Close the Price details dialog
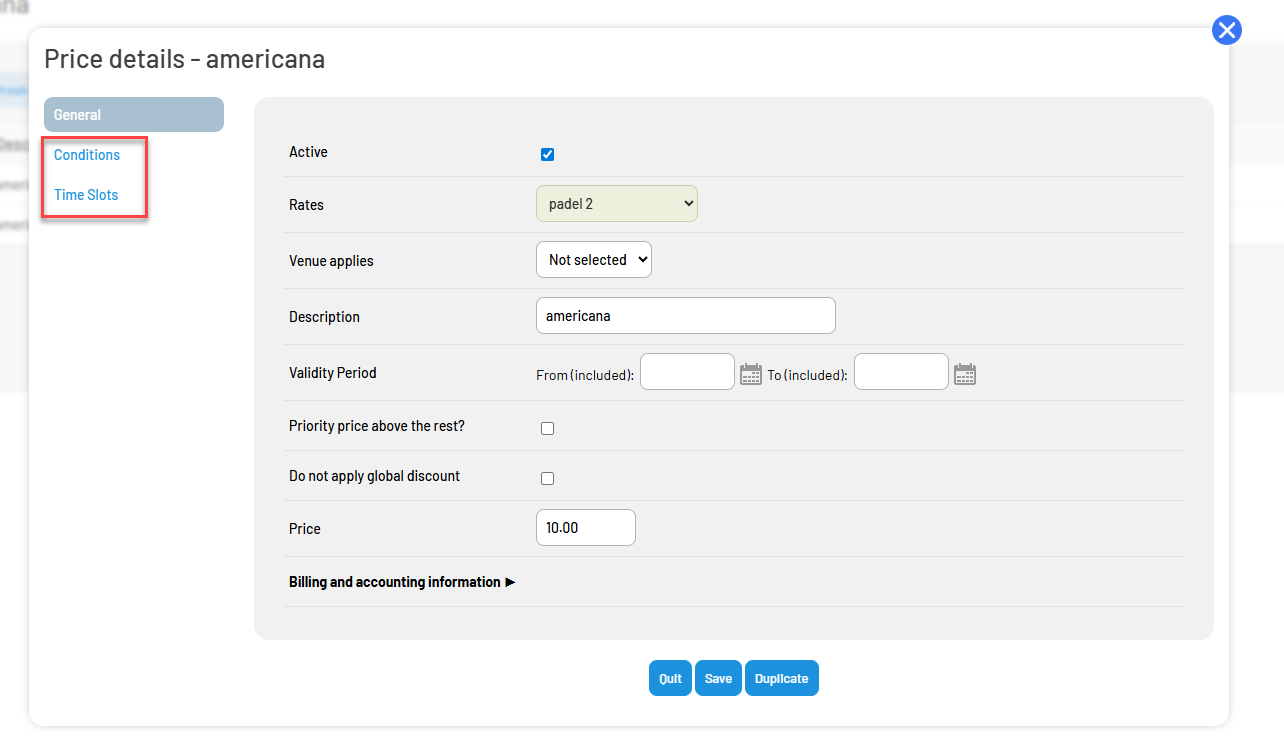This screenshot has width=1284, height=736. 1227,30
